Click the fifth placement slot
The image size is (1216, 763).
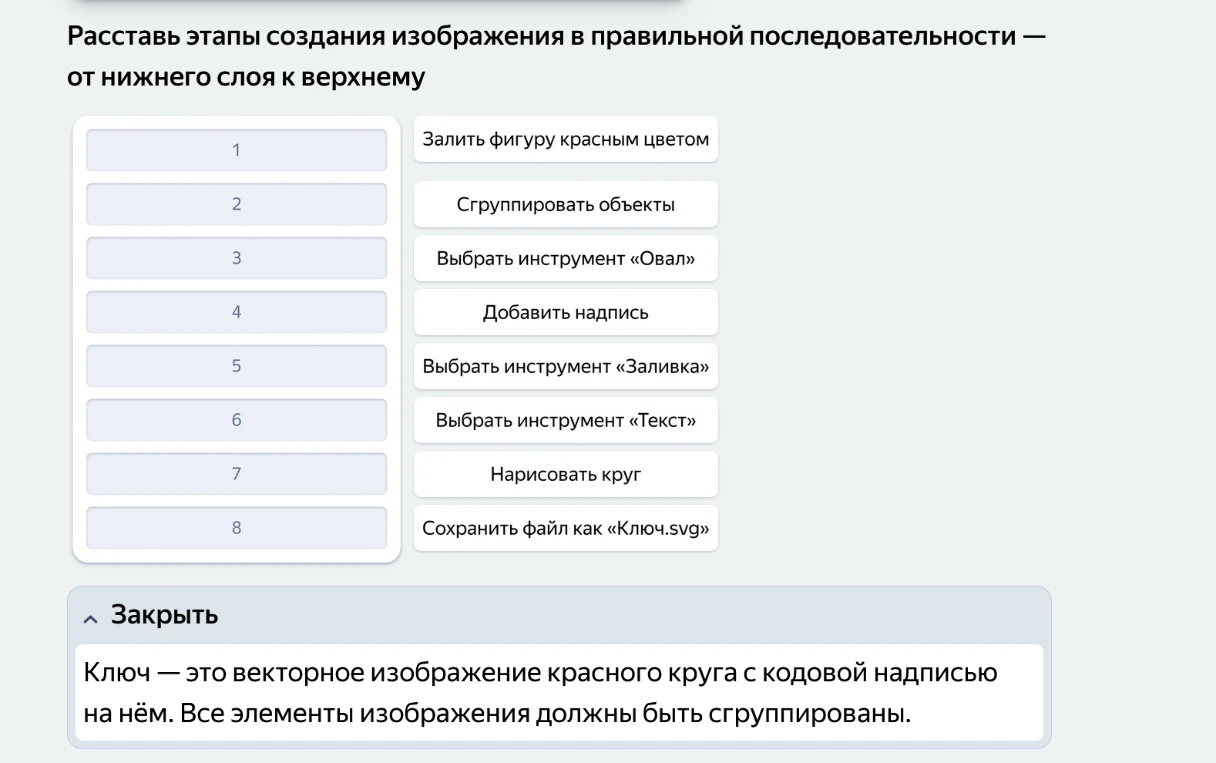(236, 366)
